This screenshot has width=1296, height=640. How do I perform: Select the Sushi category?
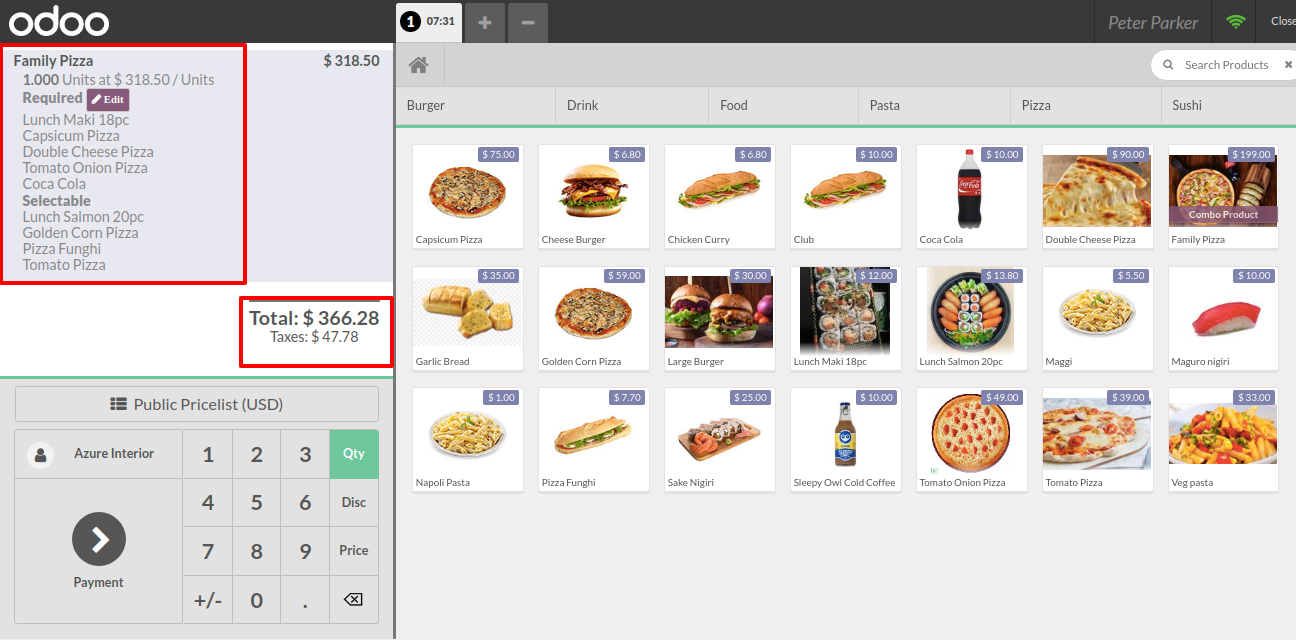click(x=1187, y=105)
